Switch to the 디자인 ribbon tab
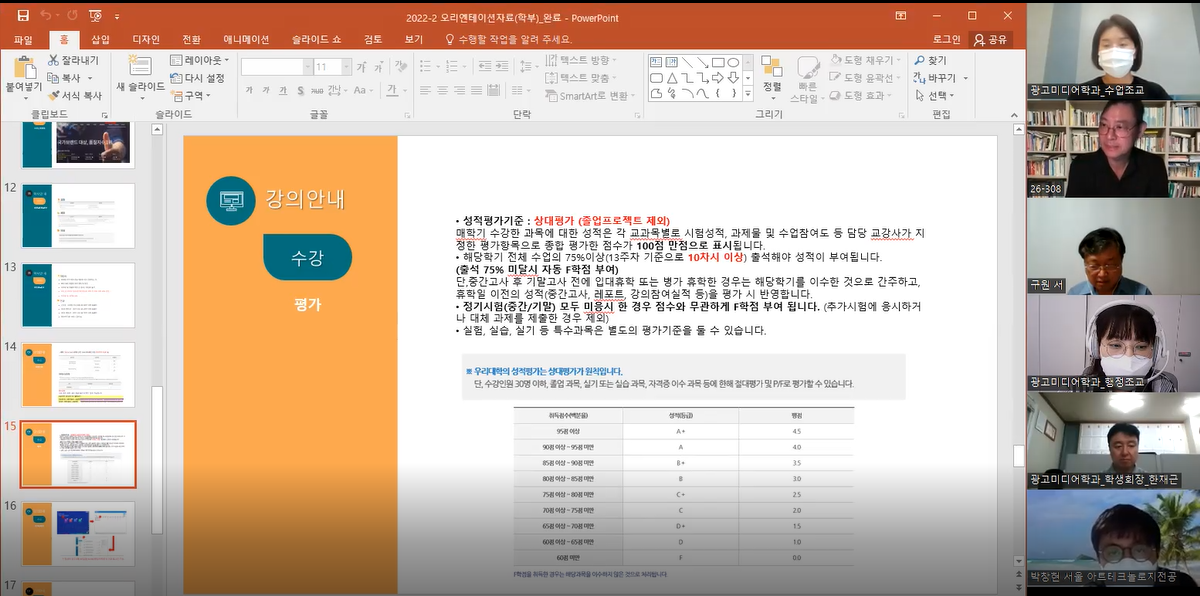The image size is (1200, 596). click(x=146, y=40)
